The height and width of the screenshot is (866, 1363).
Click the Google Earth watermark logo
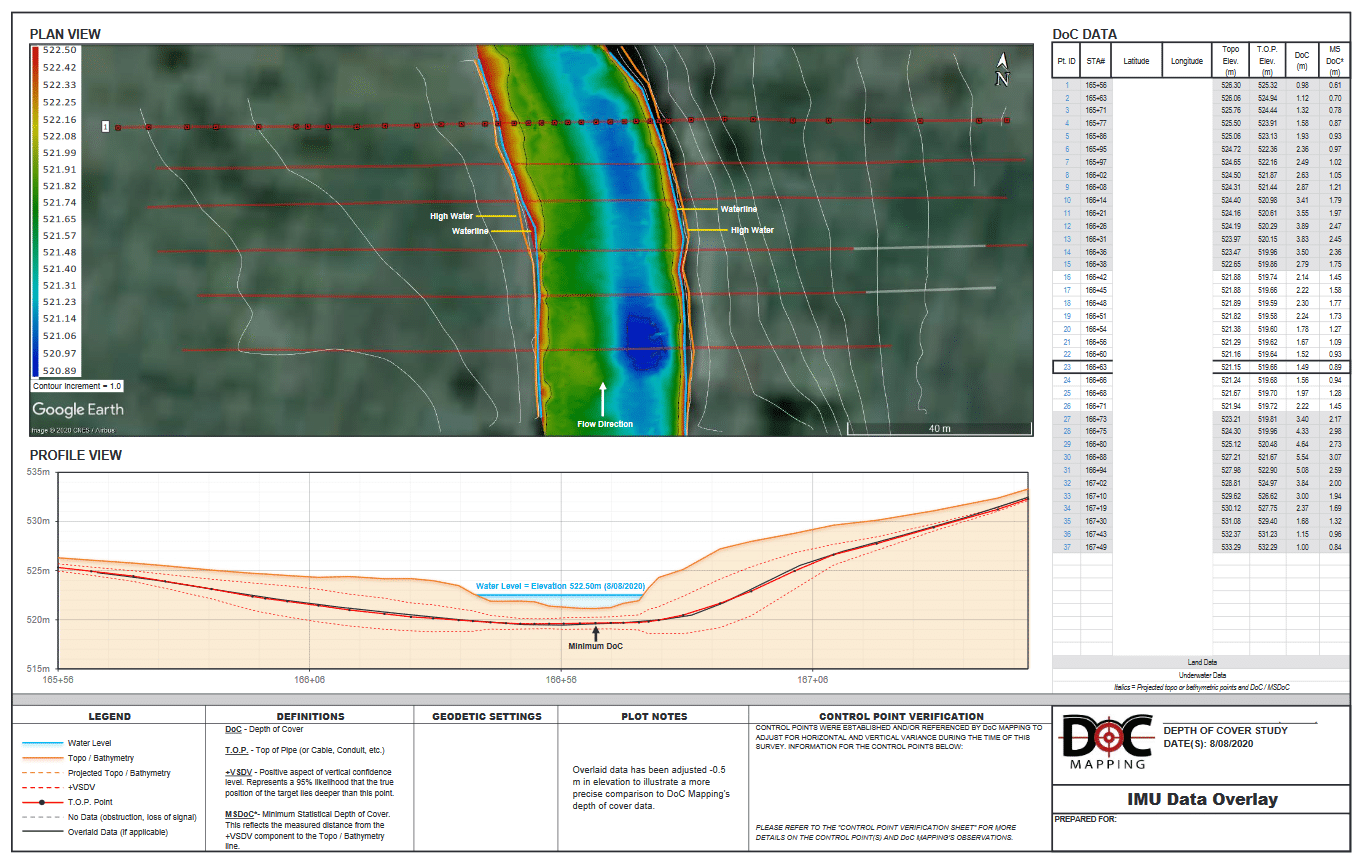(78, 409)
